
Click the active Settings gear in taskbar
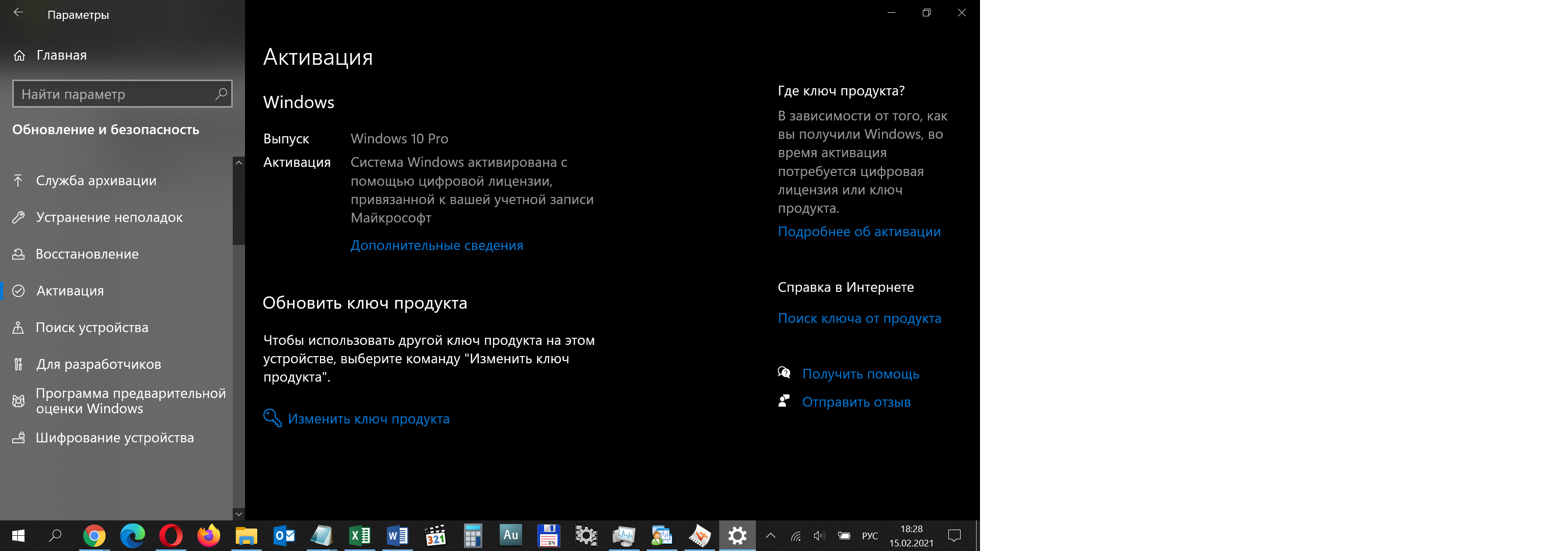coord(737,536)
